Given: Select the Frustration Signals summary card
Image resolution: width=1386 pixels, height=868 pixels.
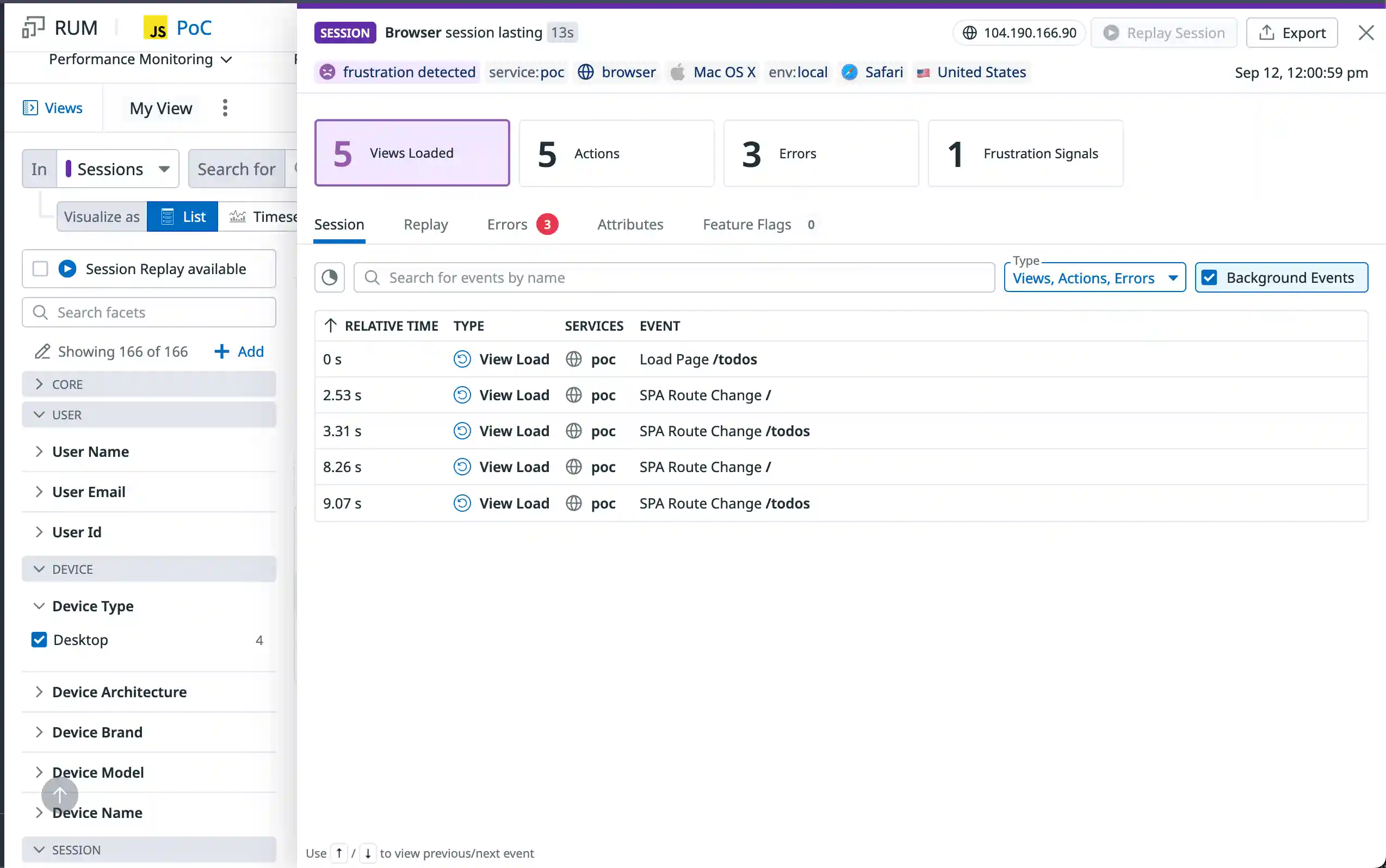Looking at the screenshot, I should 1025,153.
